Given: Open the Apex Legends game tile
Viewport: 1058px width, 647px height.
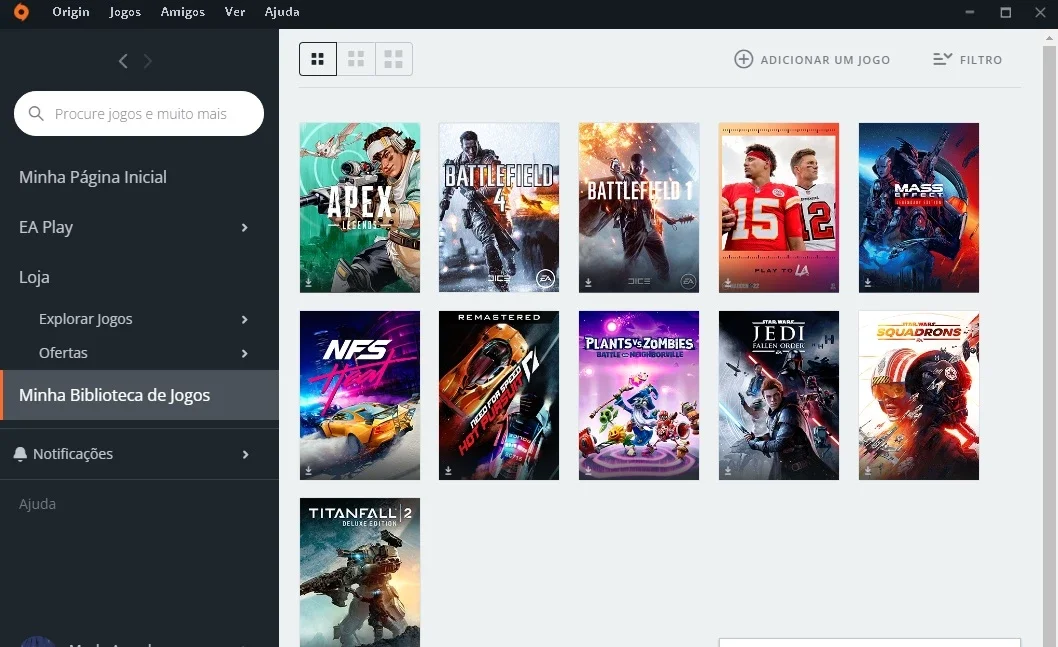Looking at the screenshot, I should click(360, 208).
